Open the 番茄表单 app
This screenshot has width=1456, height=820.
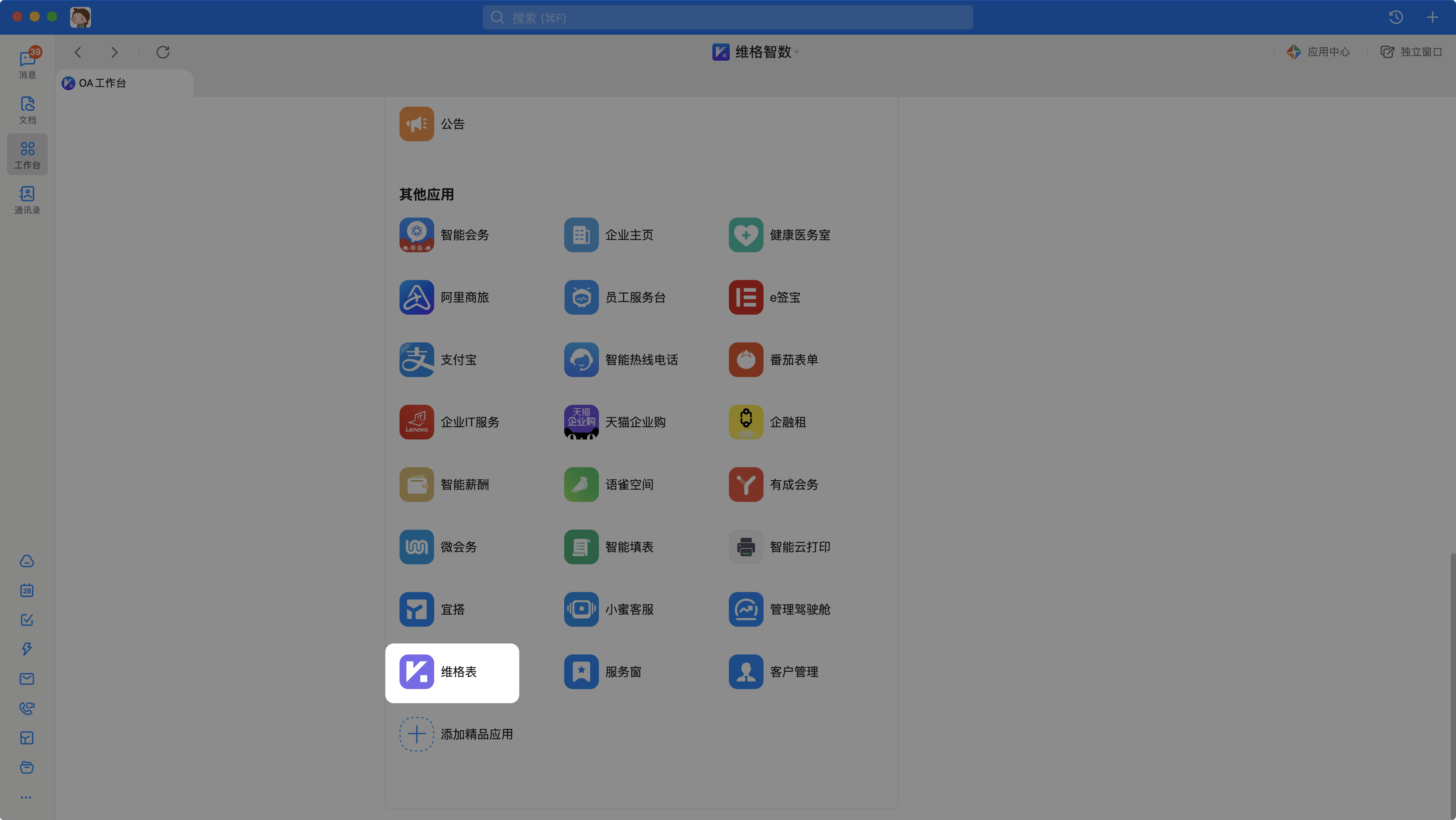tap(745, 359)
